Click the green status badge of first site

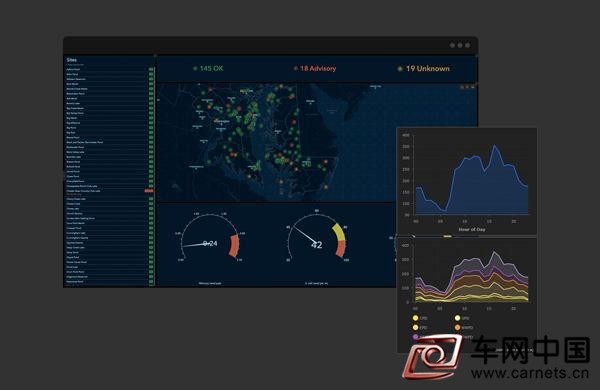(x=151, y=69)
